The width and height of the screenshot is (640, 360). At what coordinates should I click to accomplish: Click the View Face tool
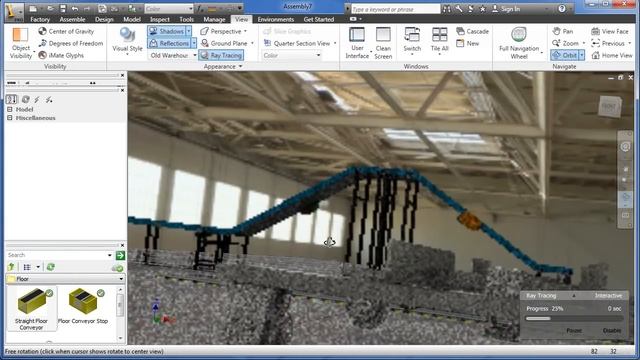pos(610,31)
